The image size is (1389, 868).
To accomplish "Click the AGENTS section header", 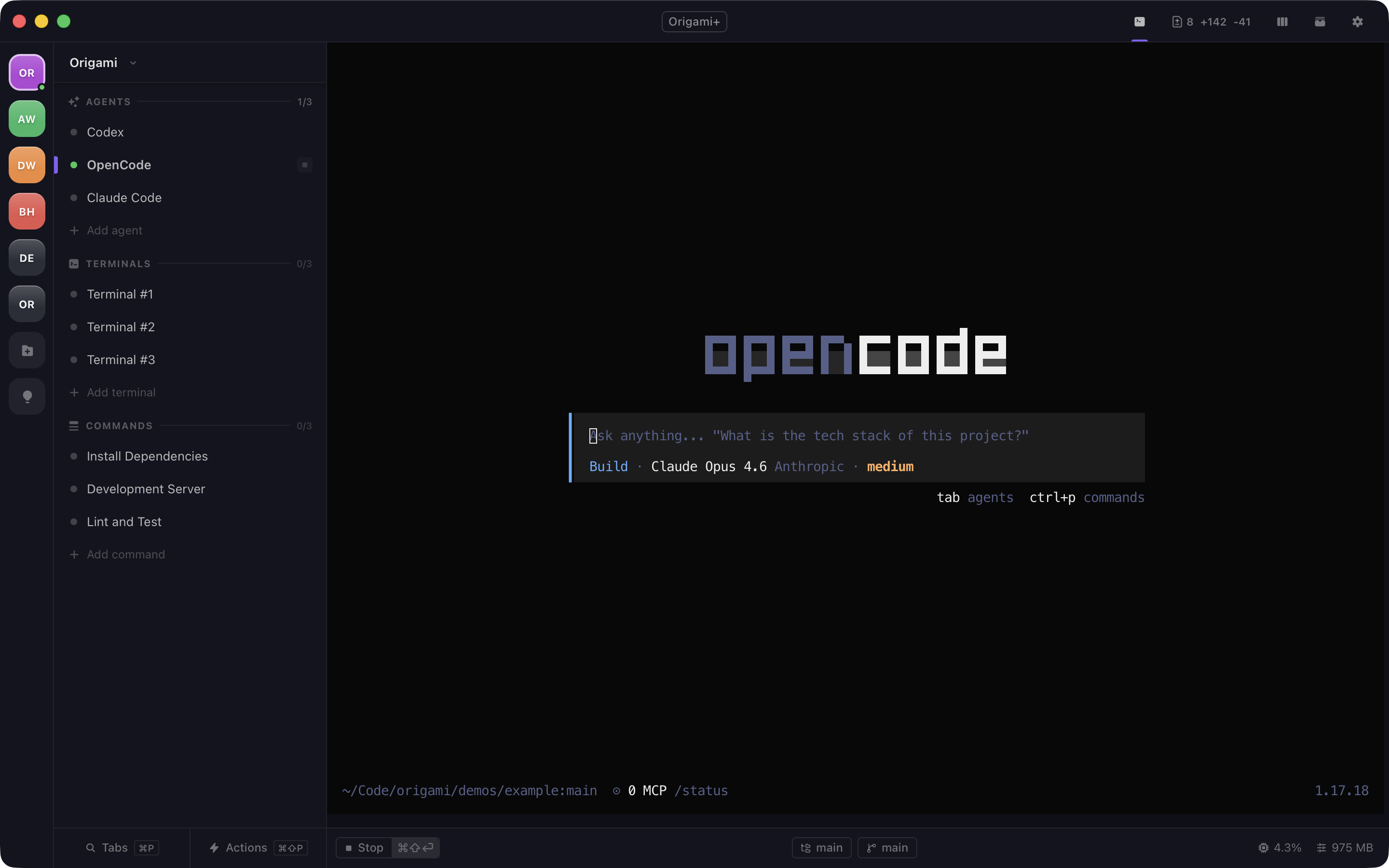I will [109, 102].
